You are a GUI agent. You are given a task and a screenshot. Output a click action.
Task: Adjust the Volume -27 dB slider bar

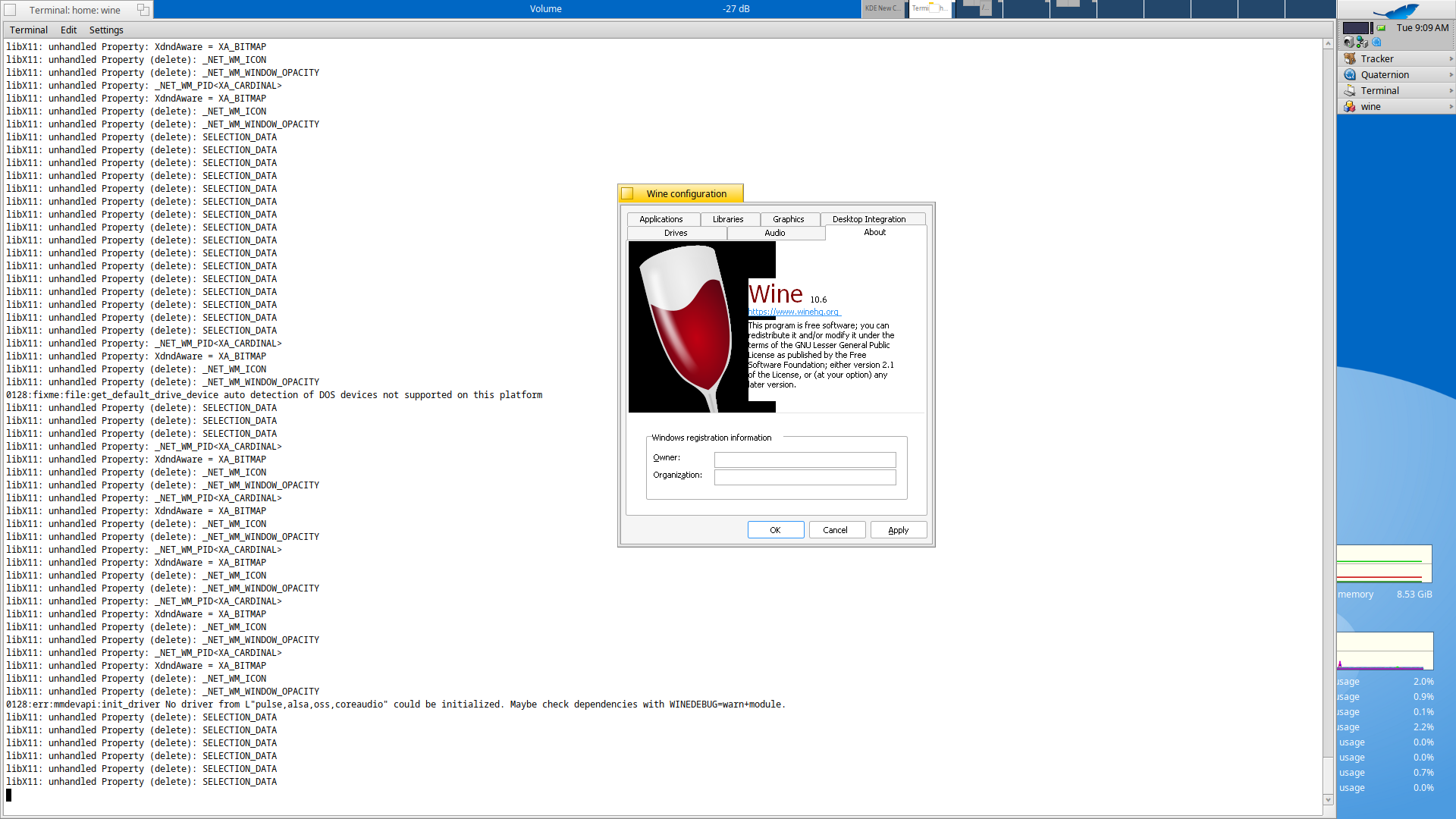[507, 9]
